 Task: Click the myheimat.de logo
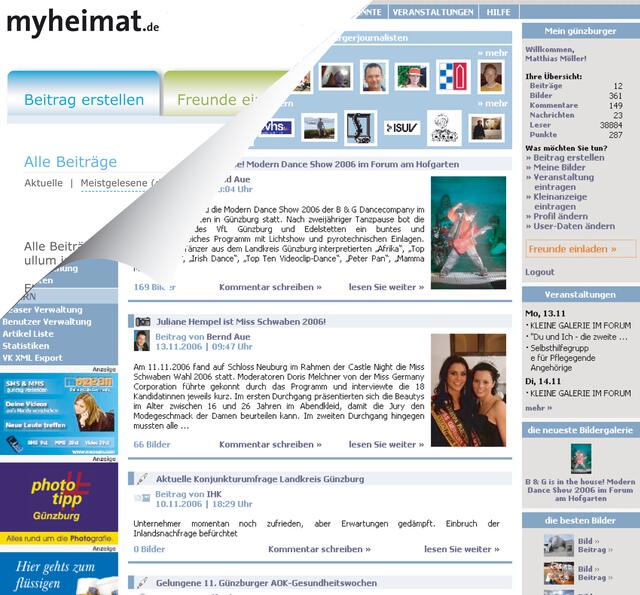coord(83,22)
